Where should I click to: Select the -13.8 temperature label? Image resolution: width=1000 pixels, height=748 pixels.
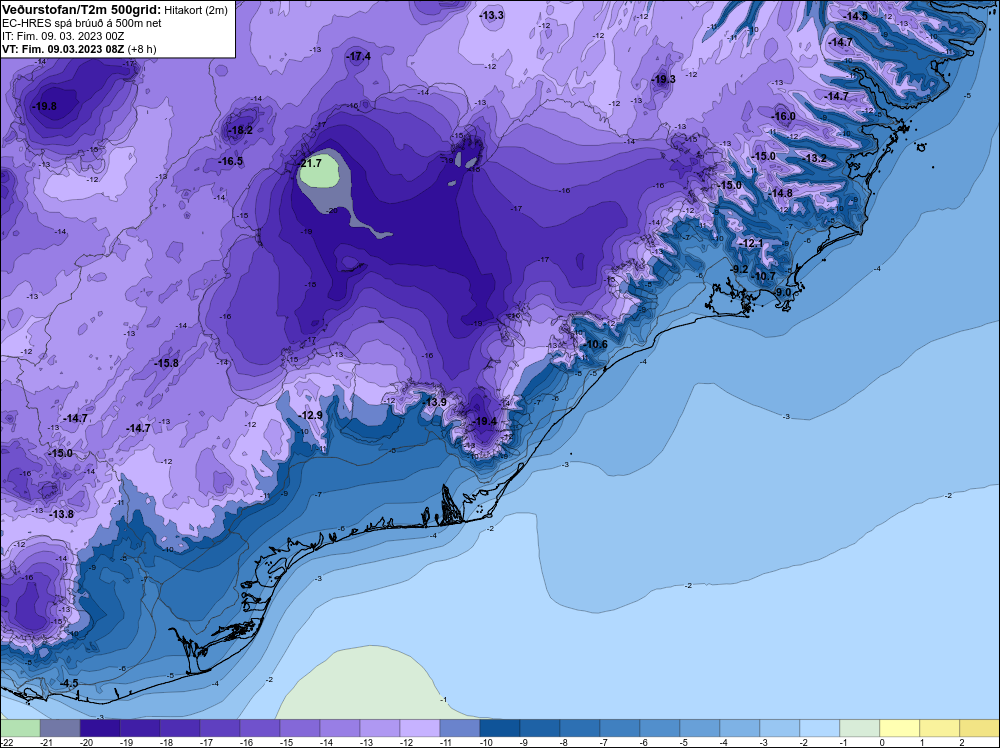click(62, 514)
